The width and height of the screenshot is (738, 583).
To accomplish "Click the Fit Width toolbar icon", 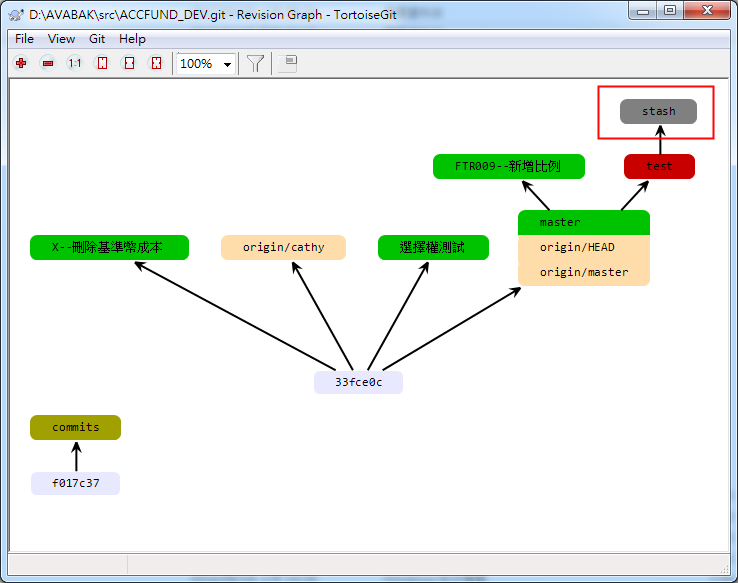I will click(129, 63).
